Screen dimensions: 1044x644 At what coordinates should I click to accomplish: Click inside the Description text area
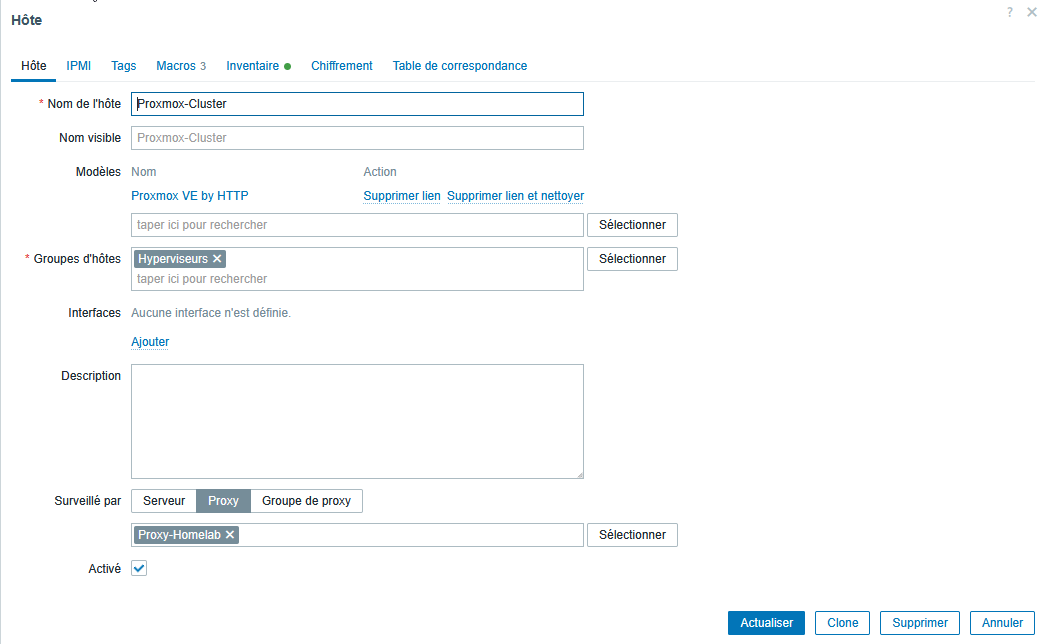point(356,420)
